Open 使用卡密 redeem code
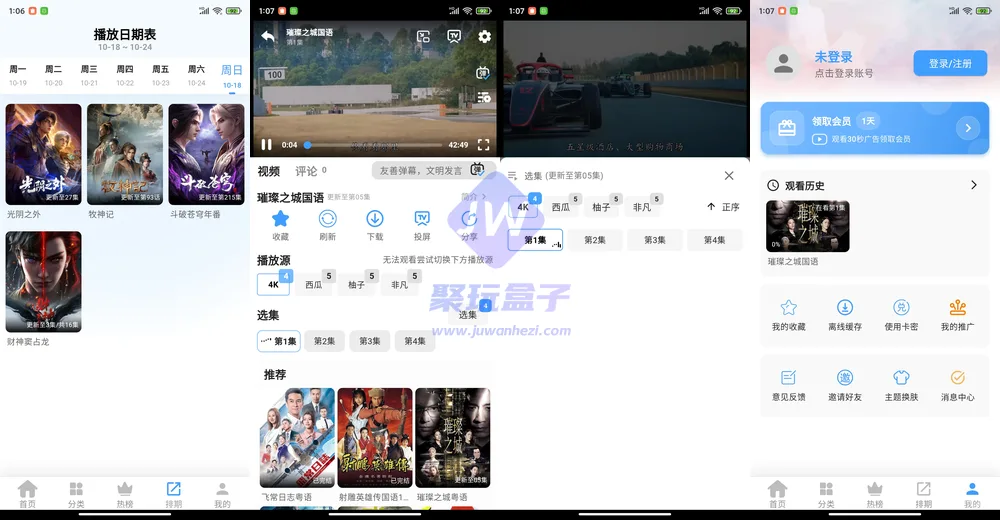Screen dimensions: 1000x520 (901, 315)
